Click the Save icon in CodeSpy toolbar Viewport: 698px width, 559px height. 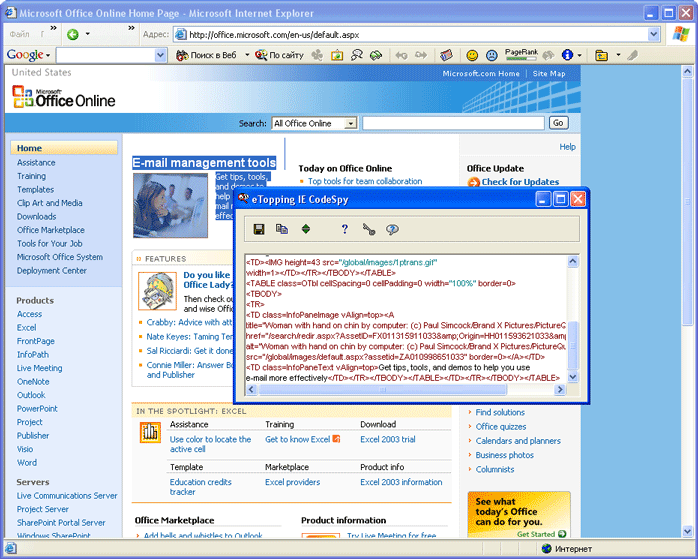click(259, 229)
